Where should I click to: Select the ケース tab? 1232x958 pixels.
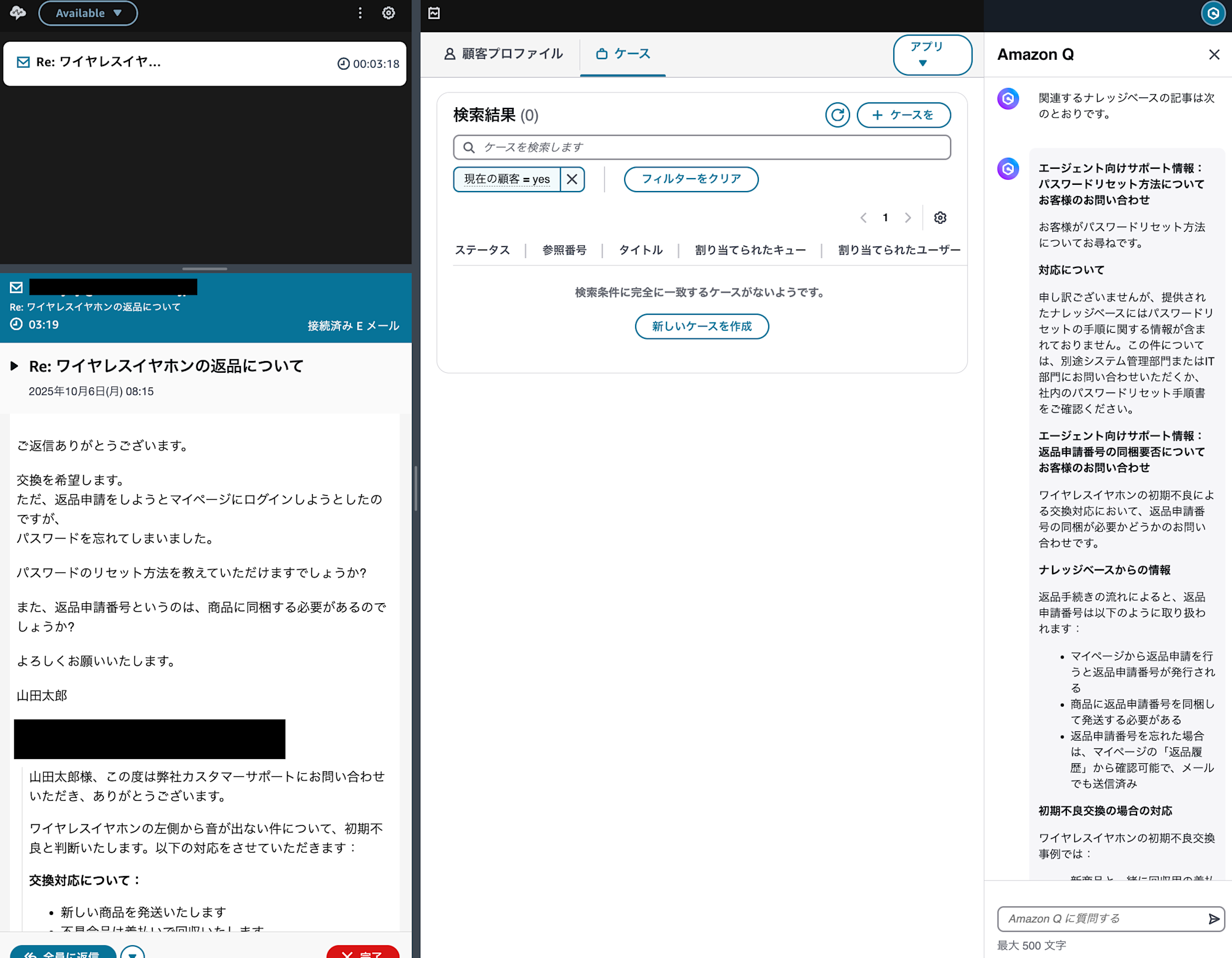(x=623, y=54)
